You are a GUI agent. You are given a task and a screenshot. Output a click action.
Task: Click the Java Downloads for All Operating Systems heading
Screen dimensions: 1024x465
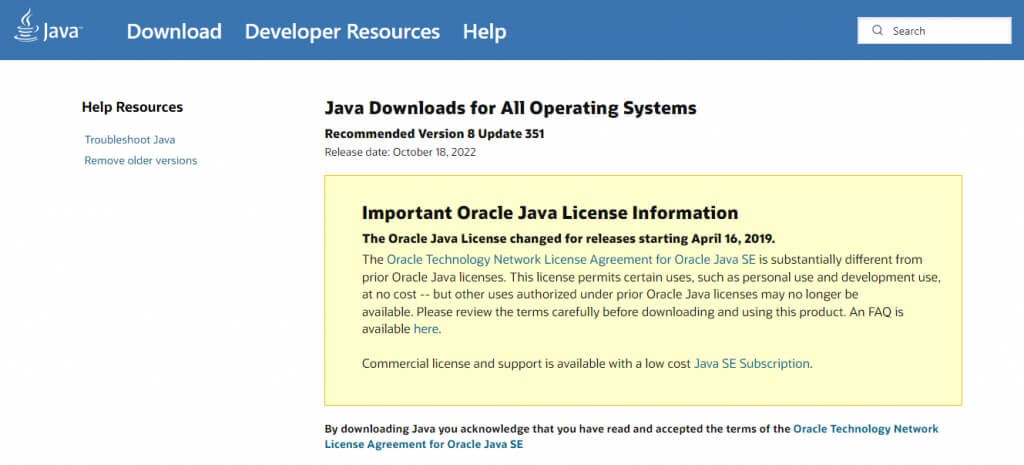tap(510, 108)
